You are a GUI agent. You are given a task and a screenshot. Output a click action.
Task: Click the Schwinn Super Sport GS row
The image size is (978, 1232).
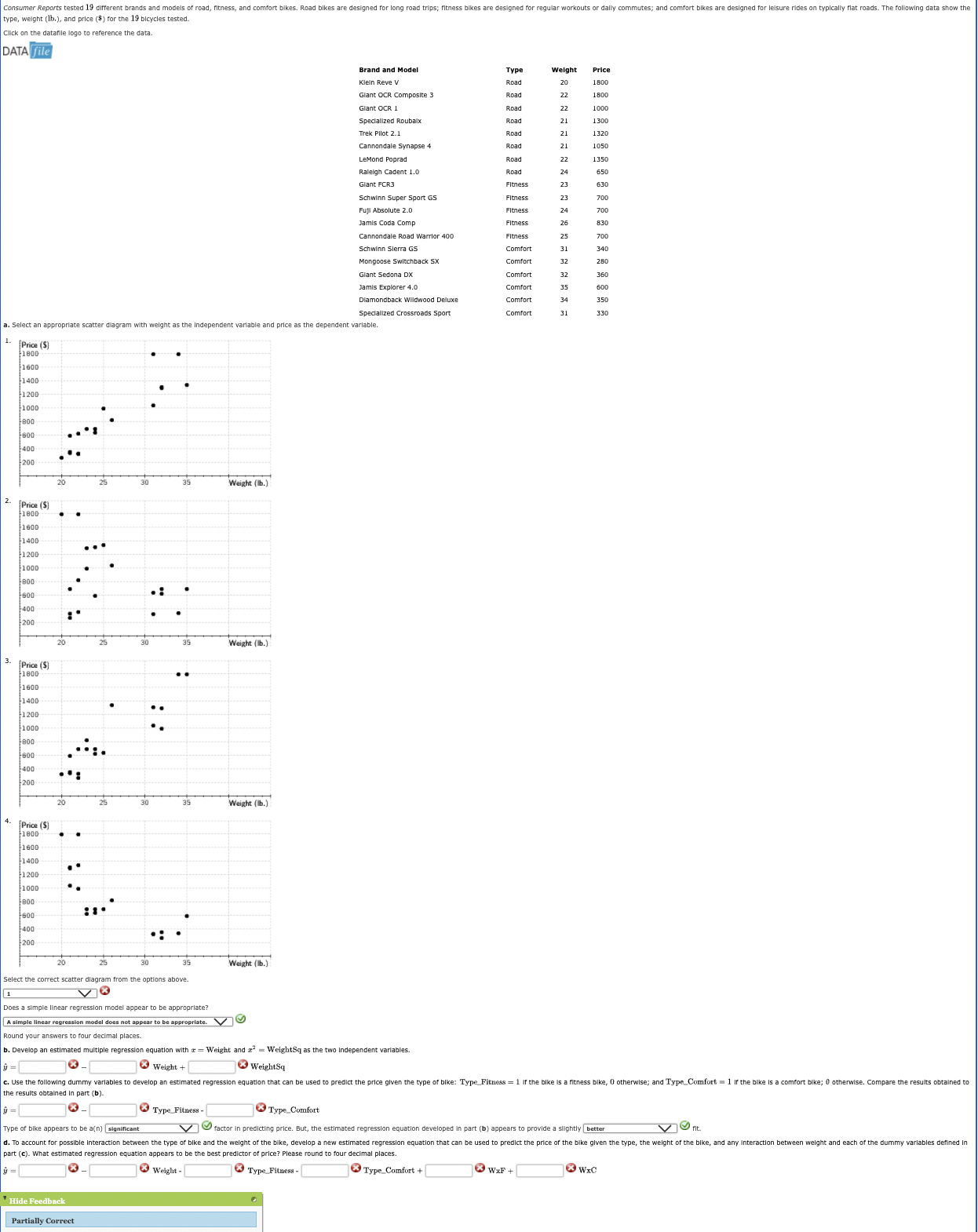[x=484, y=198]
